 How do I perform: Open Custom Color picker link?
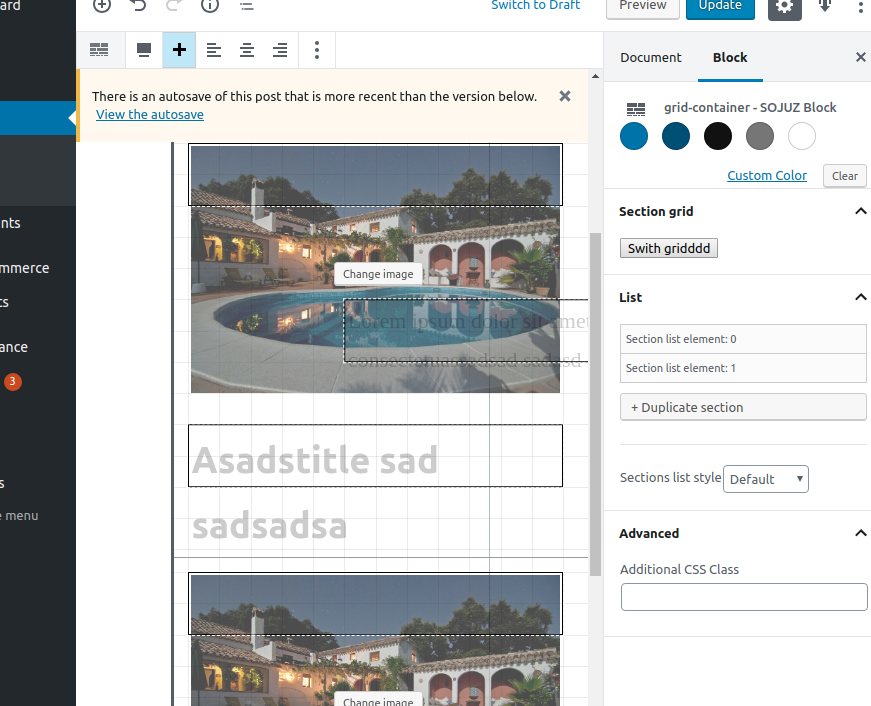[767, 176]
